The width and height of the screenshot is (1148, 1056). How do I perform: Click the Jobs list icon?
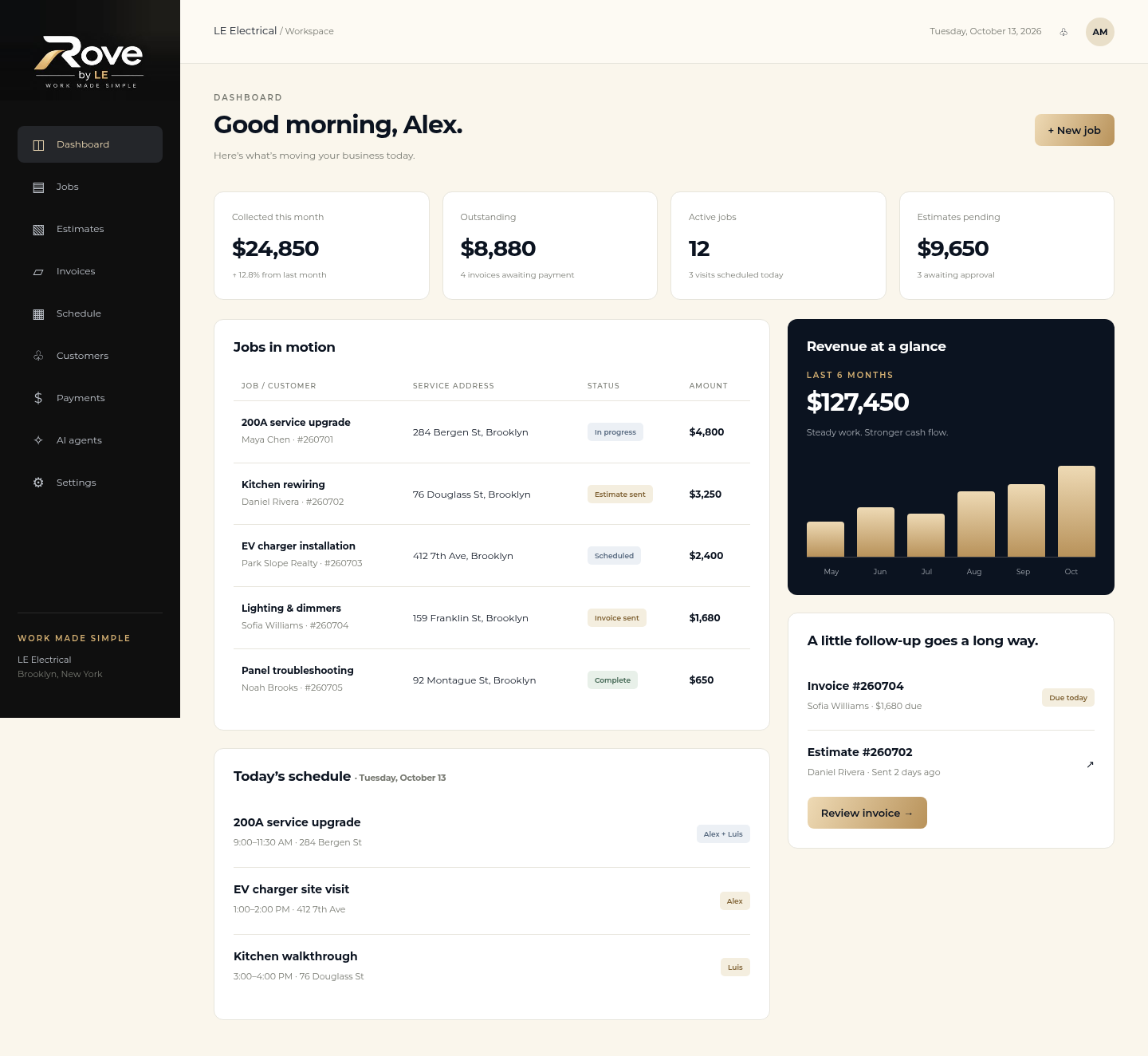(x=38, y=187)
